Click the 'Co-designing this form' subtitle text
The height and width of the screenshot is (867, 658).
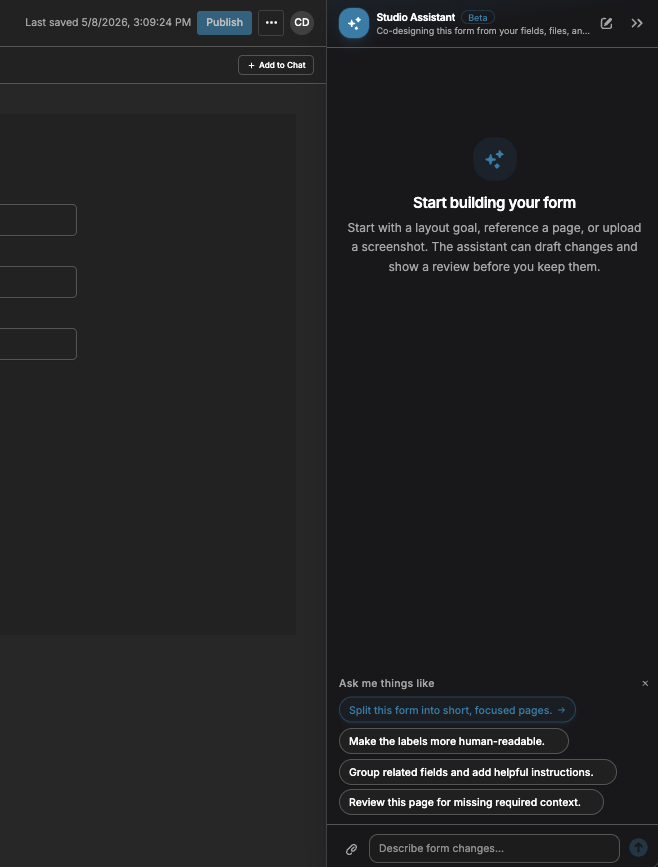(483, 31)
